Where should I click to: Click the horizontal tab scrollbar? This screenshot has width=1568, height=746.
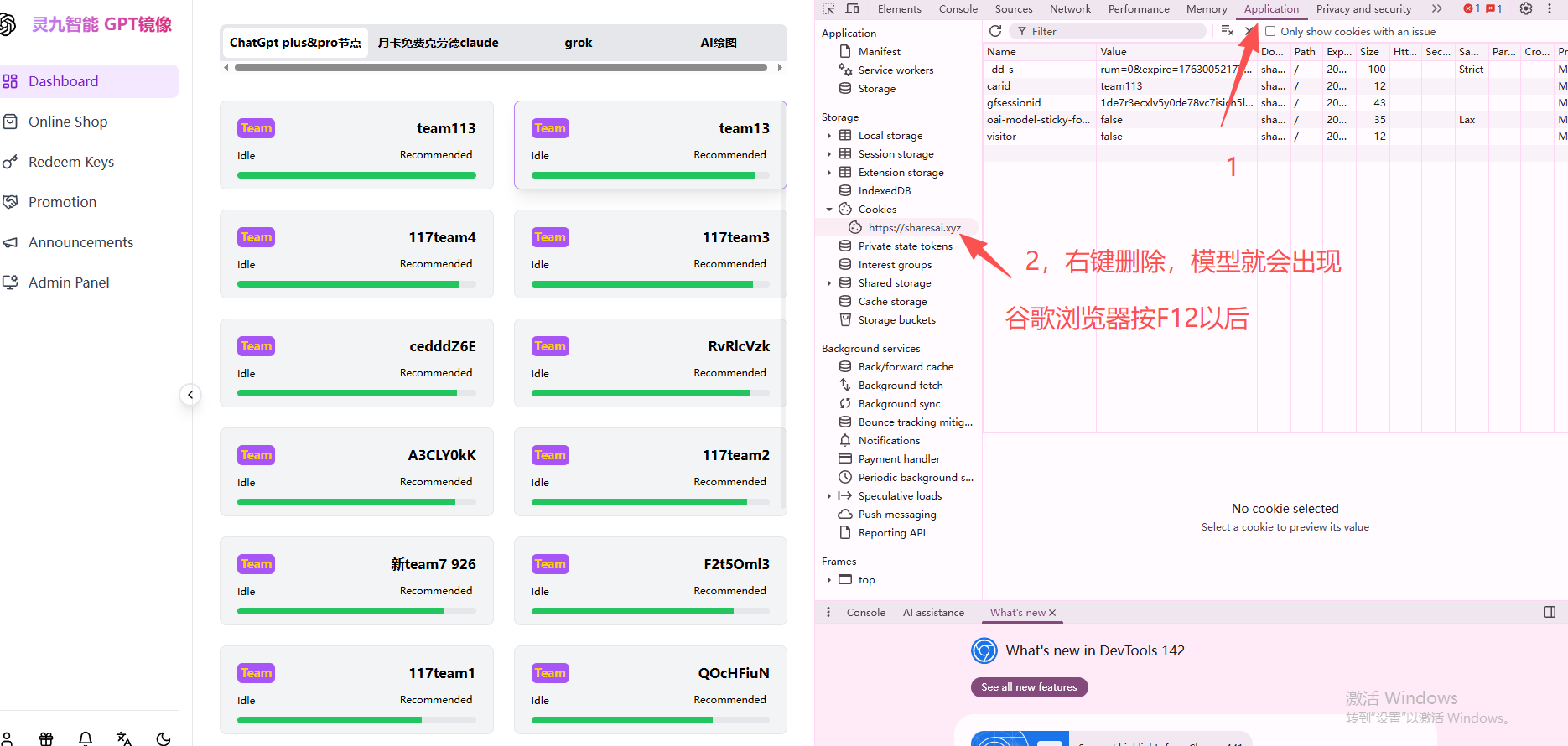pyautogui.click(x=501, y=68)
